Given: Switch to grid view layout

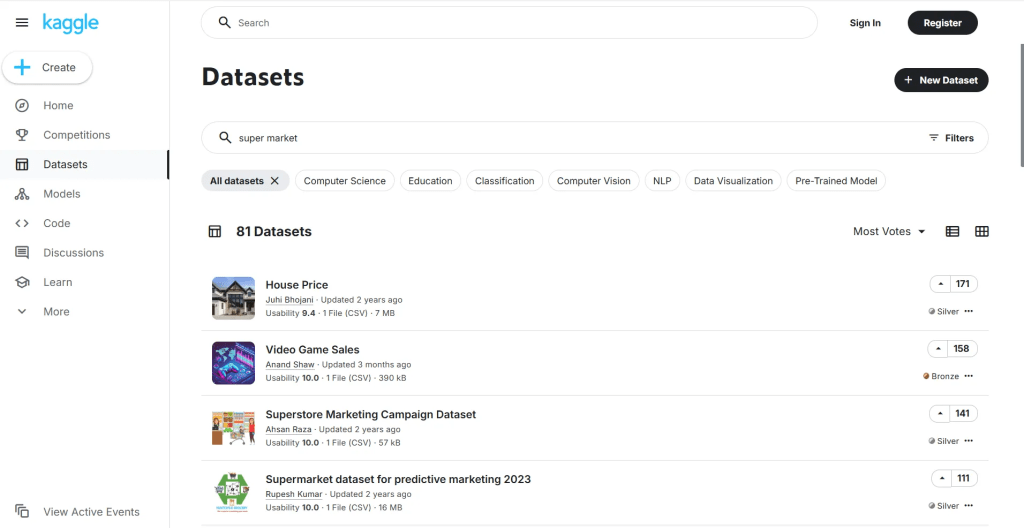Looking at the screenshot, I should point(981,231).
